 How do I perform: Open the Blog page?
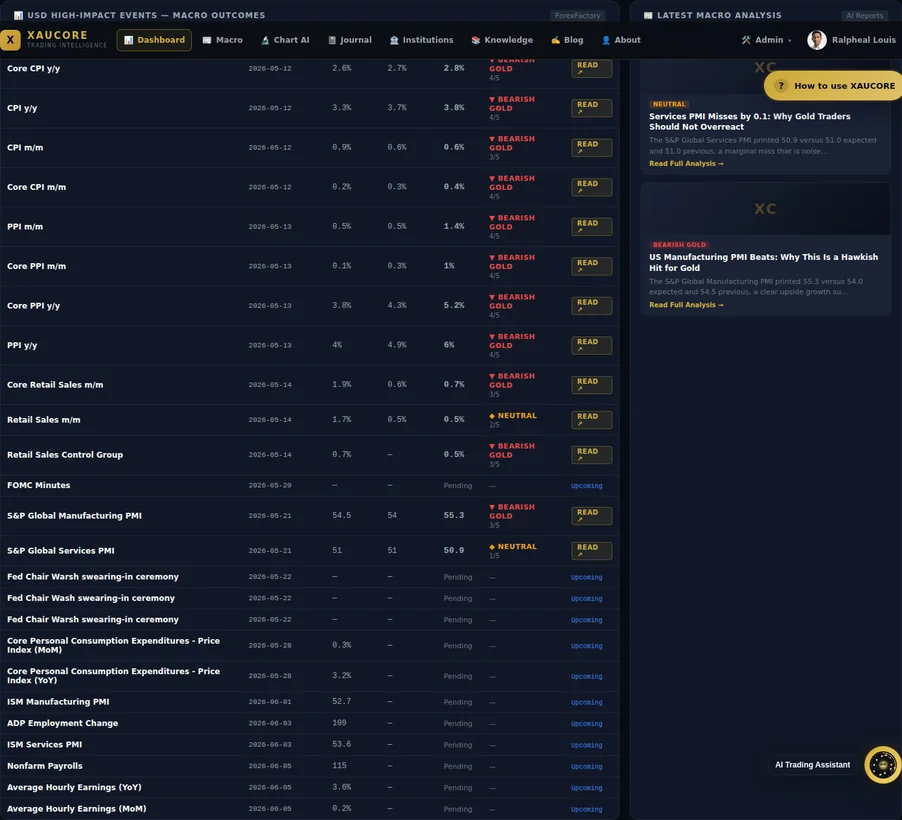click(567, 40)
